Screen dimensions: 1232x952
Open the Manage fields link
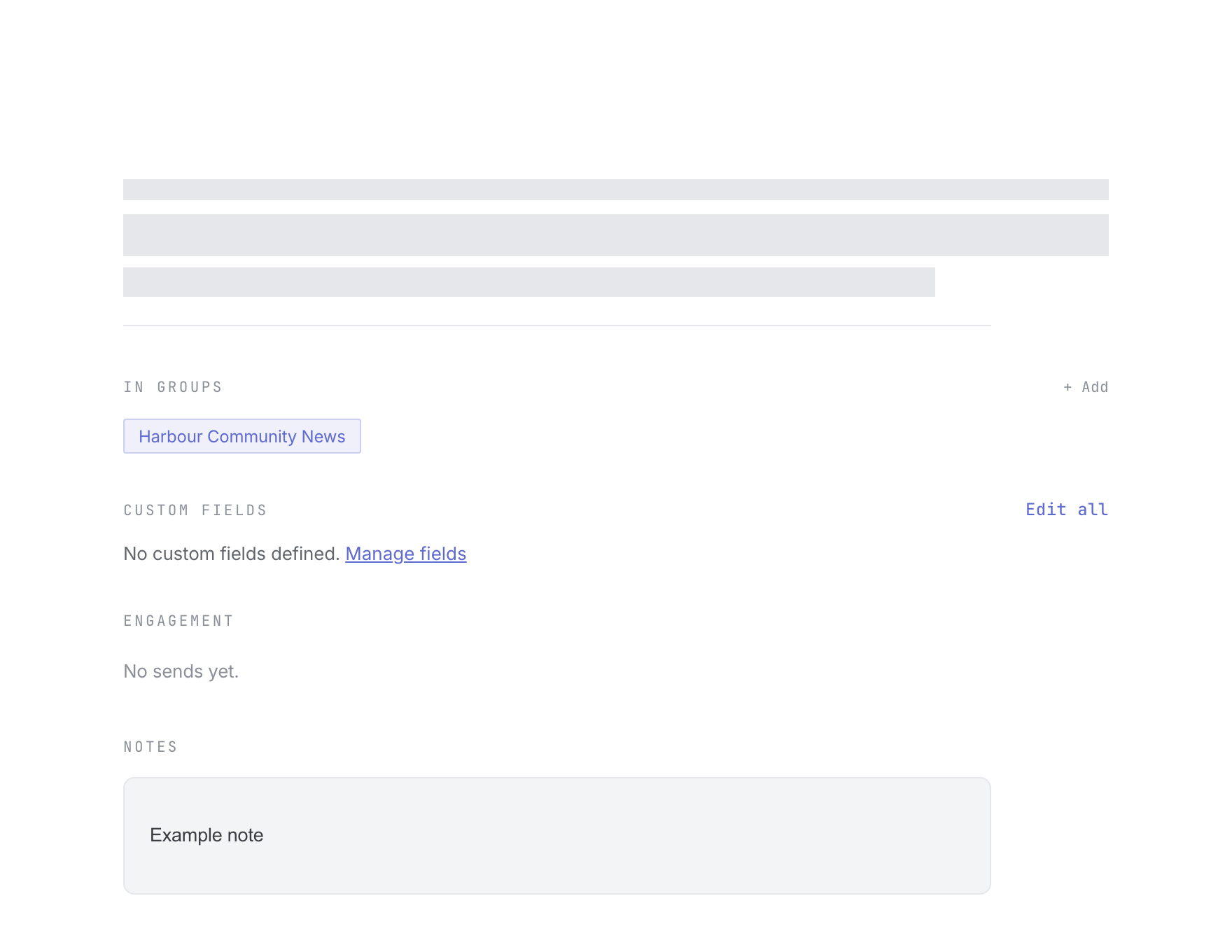pos(406,554)
